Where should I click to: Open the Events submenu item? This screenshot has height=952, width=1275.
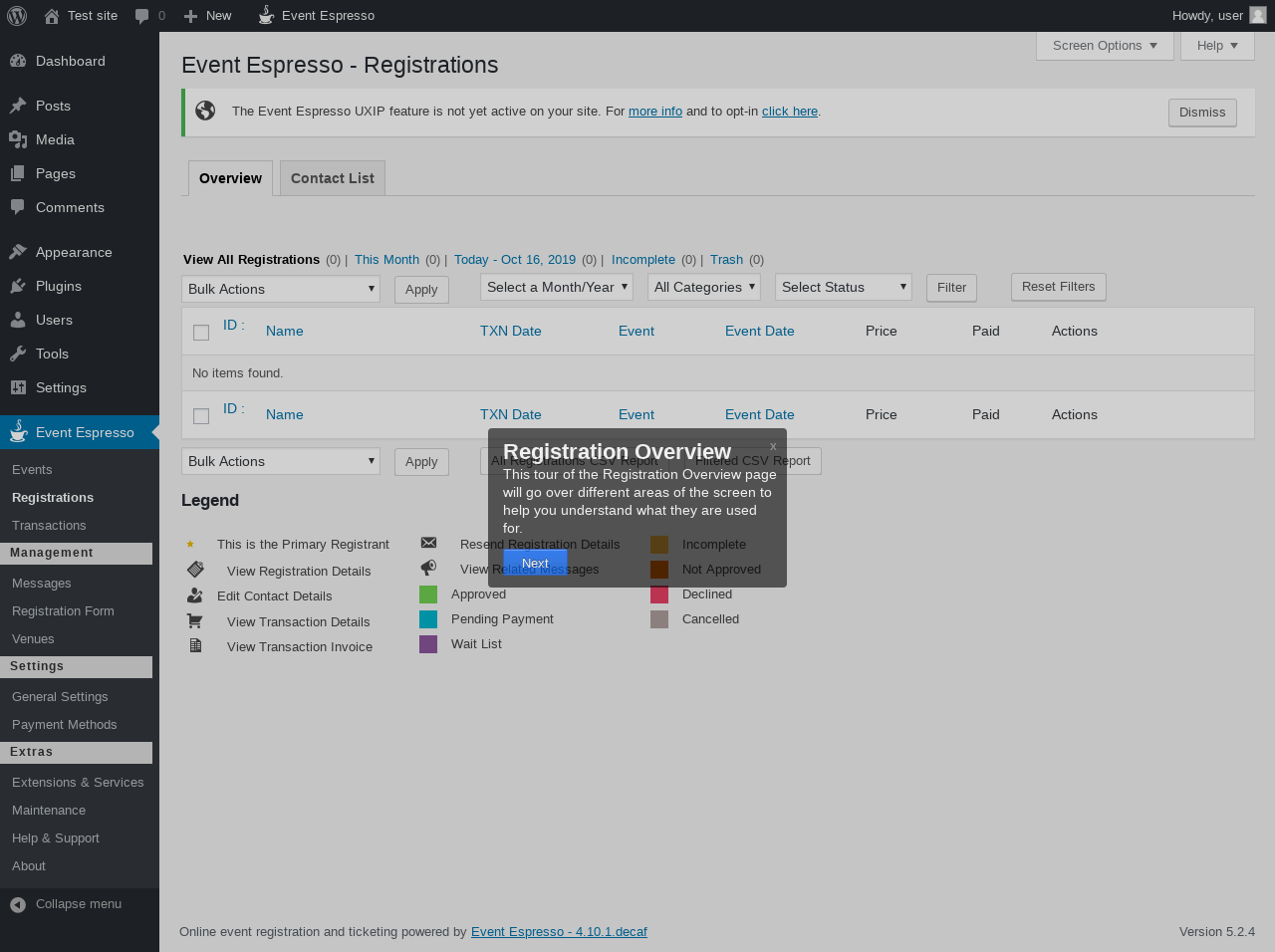[32, 470]
